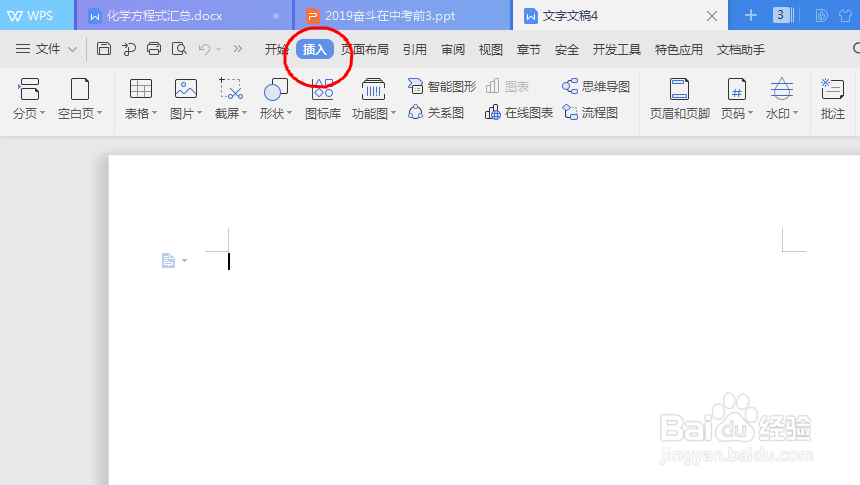The width and height of the screenshot is (860, 485).
Task: Click the 水印 watermark icon
Action: click(782, 89)
